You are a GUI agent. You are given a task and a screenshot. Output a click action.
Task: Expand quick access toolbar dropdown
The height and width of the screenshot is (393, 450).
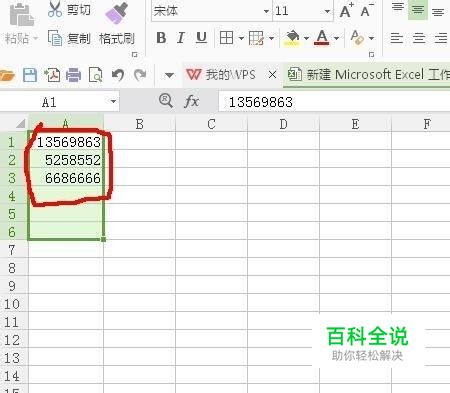(169, 75)
